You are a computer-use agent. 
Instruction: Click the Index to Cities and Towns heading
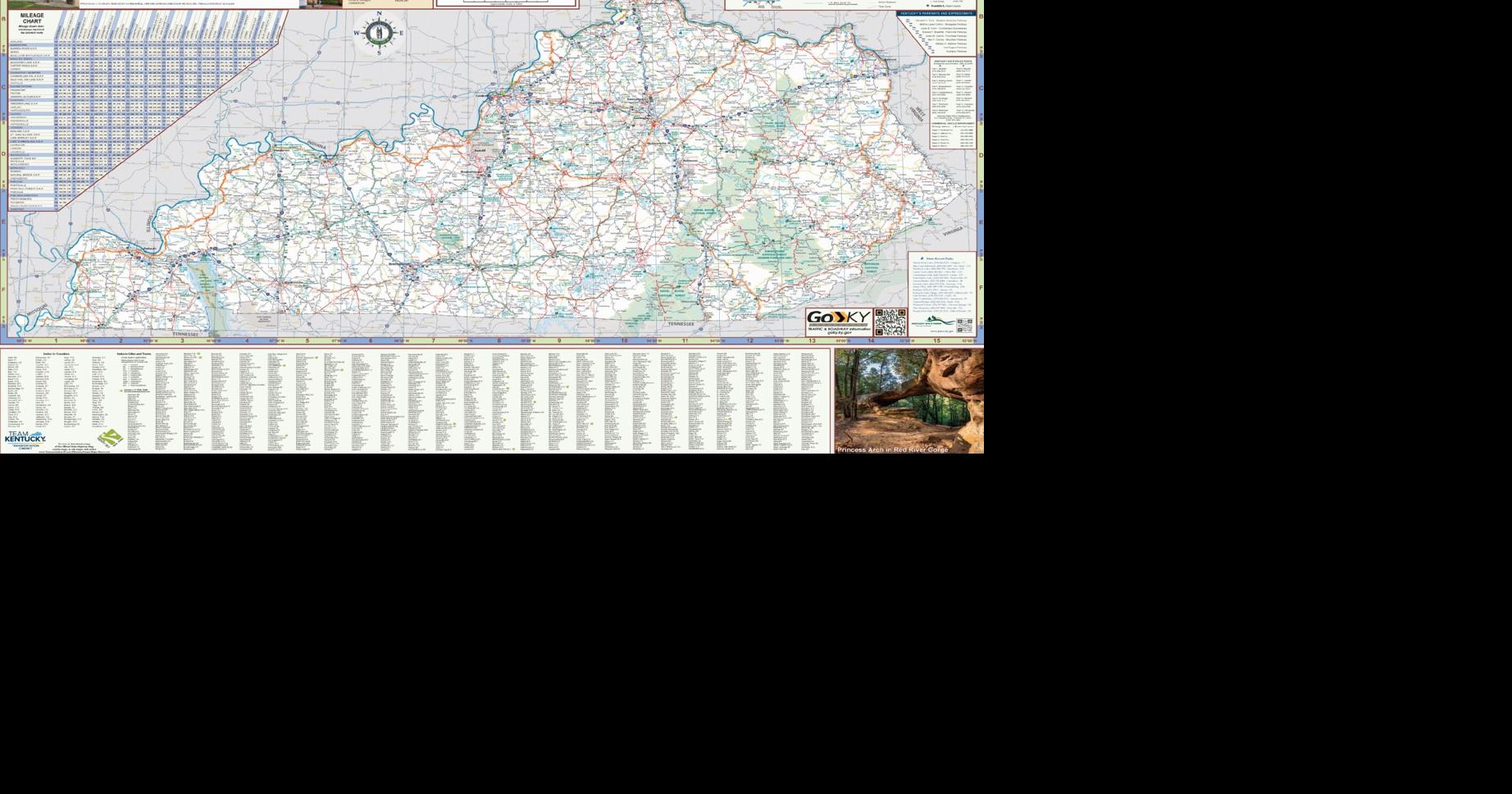pos(134,354)
